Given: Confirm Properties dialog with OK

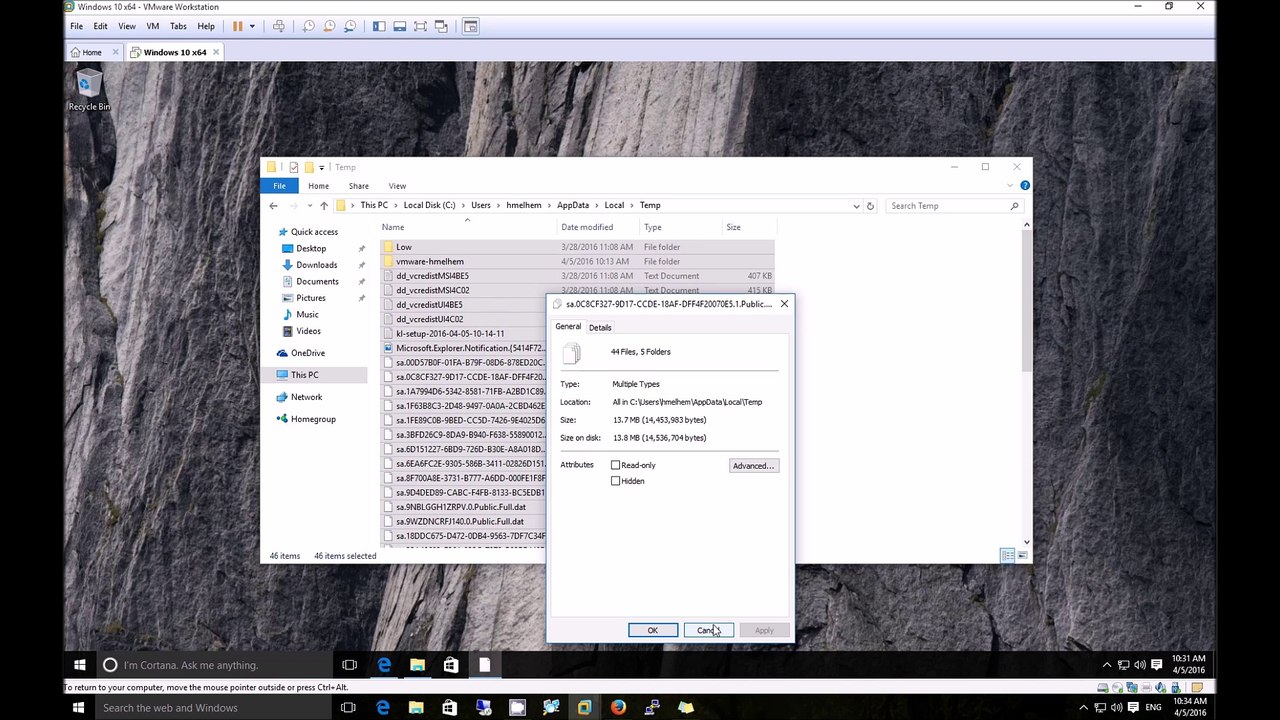Looking at the screenshot, I should pos(652,631).
